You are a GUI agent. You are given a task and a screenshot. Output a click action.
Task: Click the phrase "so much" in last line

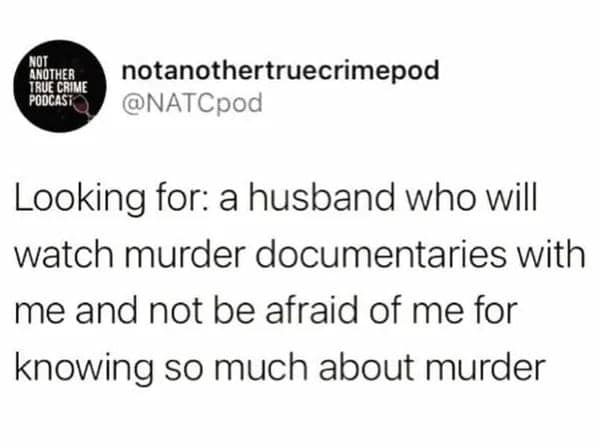click(x=236, y=367)
